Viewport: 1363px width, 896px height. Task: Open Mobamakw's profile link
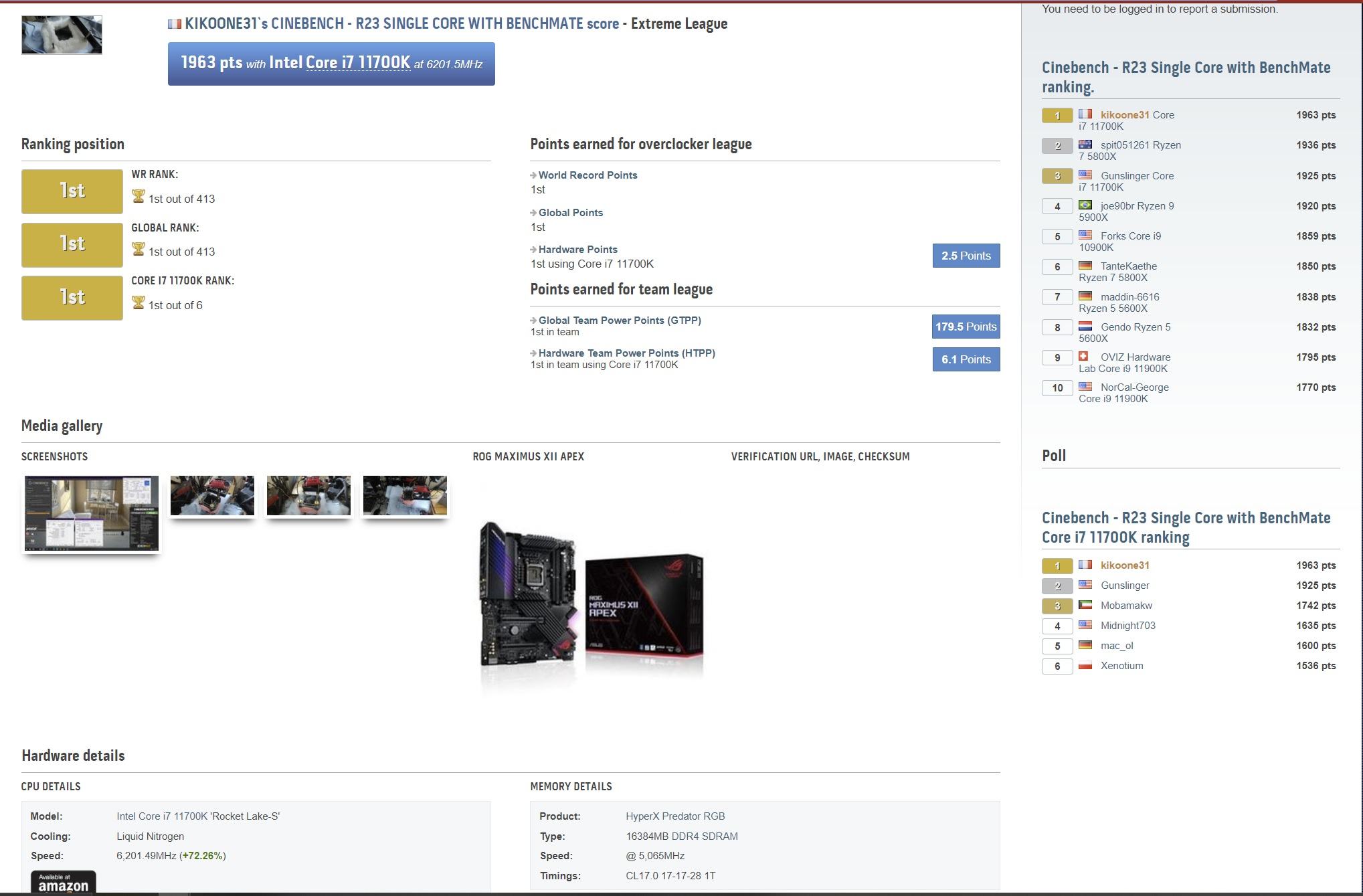1126,606
